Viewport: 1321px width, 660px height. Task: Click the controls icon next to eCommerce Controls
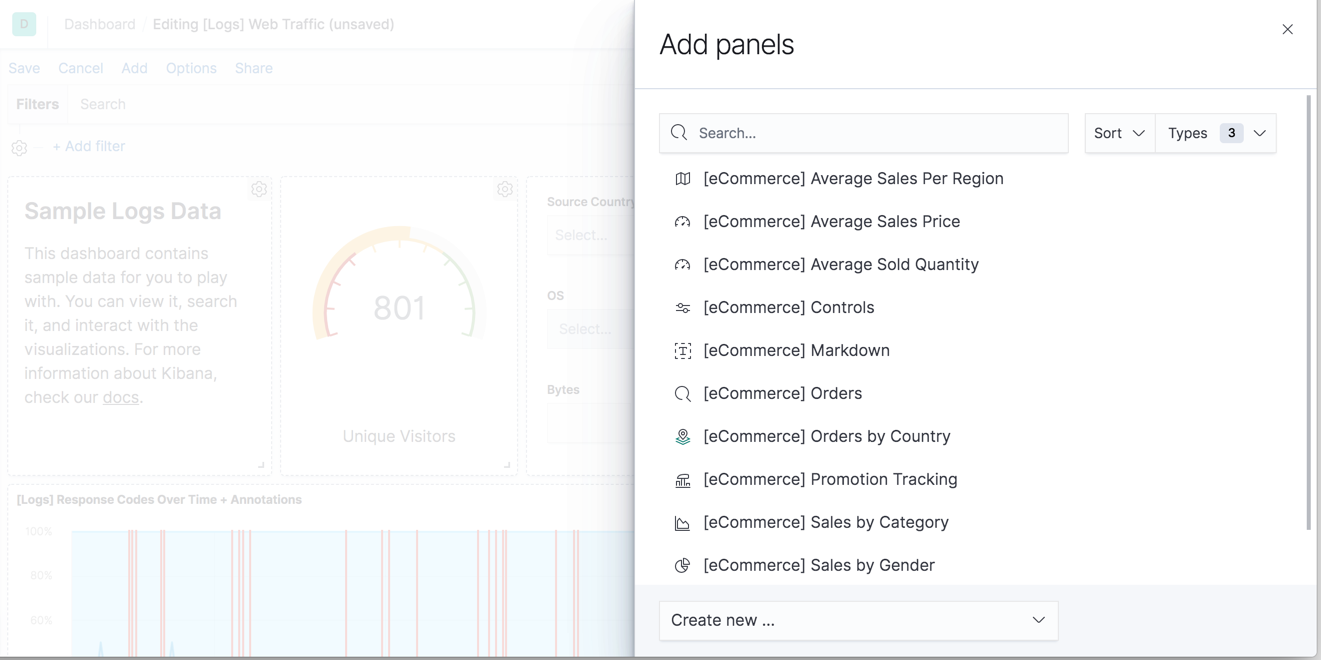click(682, 307)
